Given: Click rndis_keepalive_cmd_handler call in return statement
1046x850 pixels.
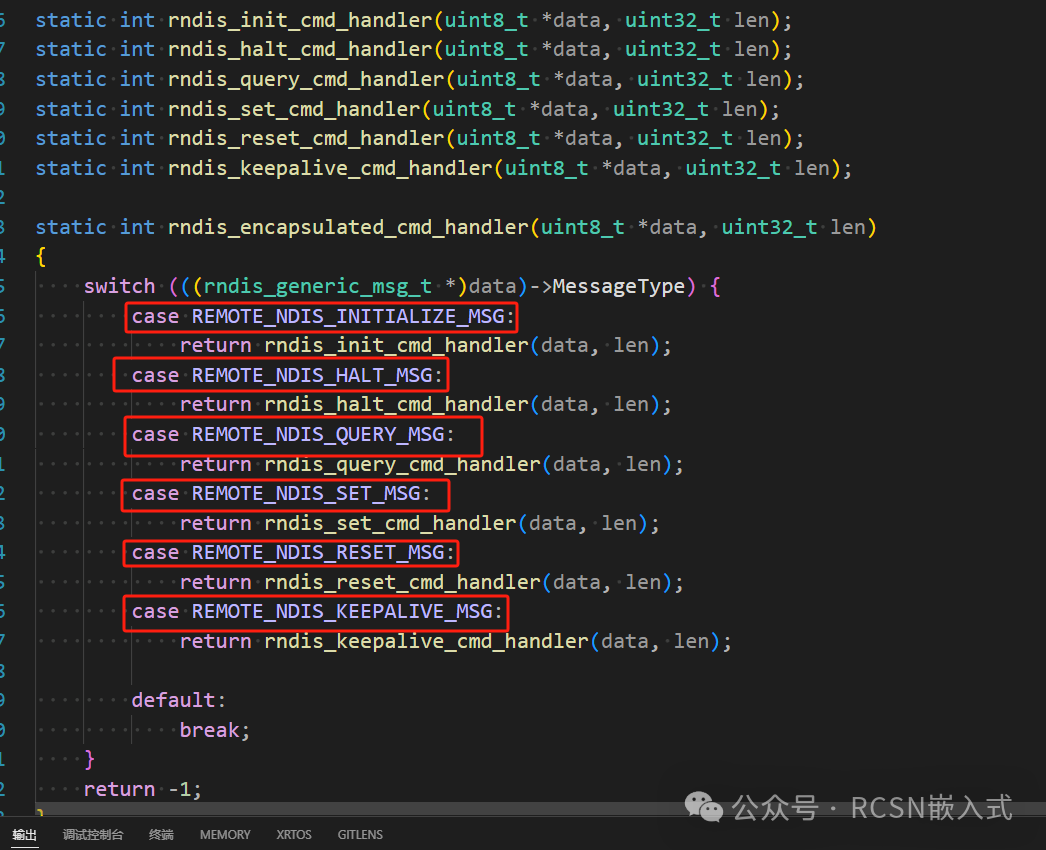Looking at the screenshot, I should pyautogui.click(x=426, y=641).
